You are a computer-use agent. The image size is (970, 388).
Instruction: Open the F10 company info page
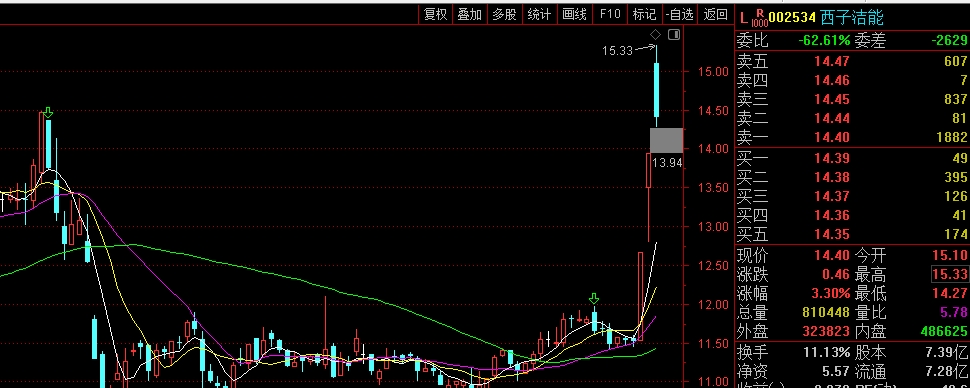pyautogui.click(x=610, y=14)
